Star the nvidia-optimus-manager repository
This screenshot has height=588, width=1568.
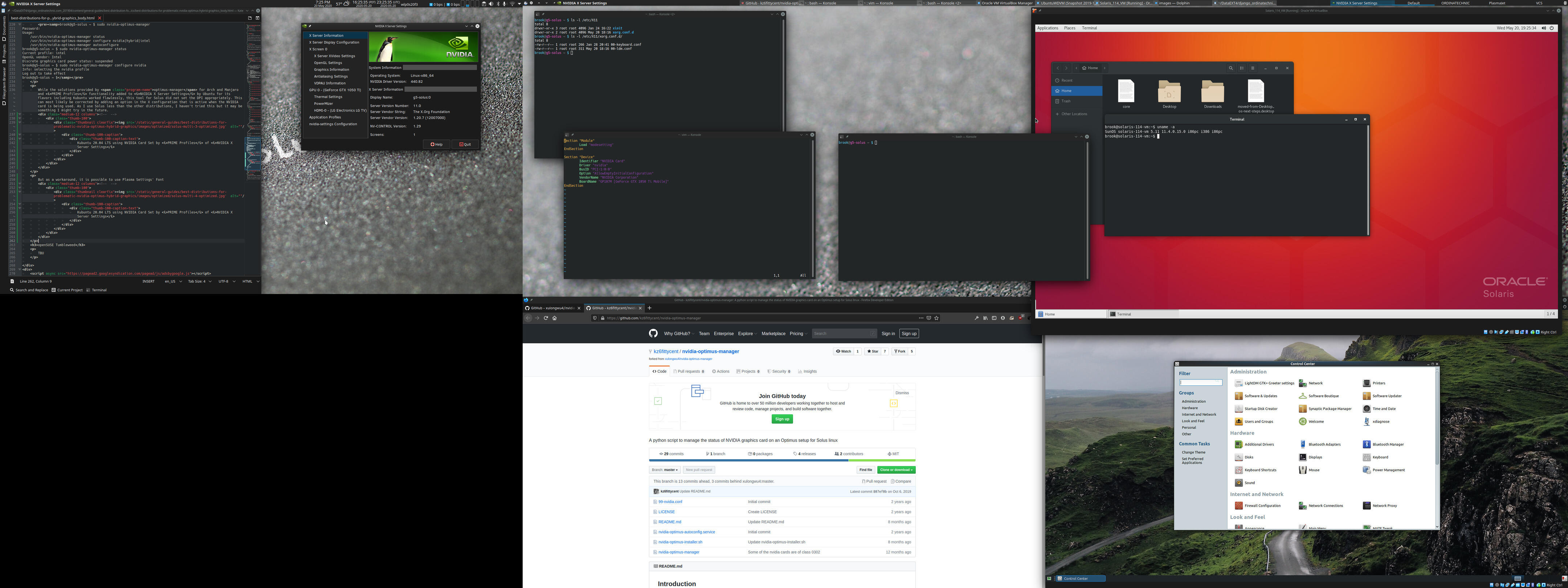click(x=873, y=351)
